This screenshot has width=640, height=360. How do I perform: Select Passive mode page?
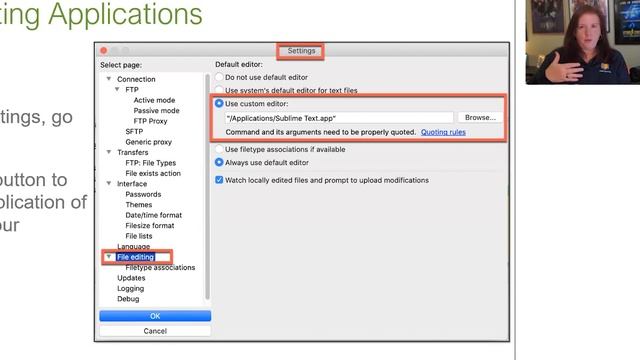(x=156, y=111)
